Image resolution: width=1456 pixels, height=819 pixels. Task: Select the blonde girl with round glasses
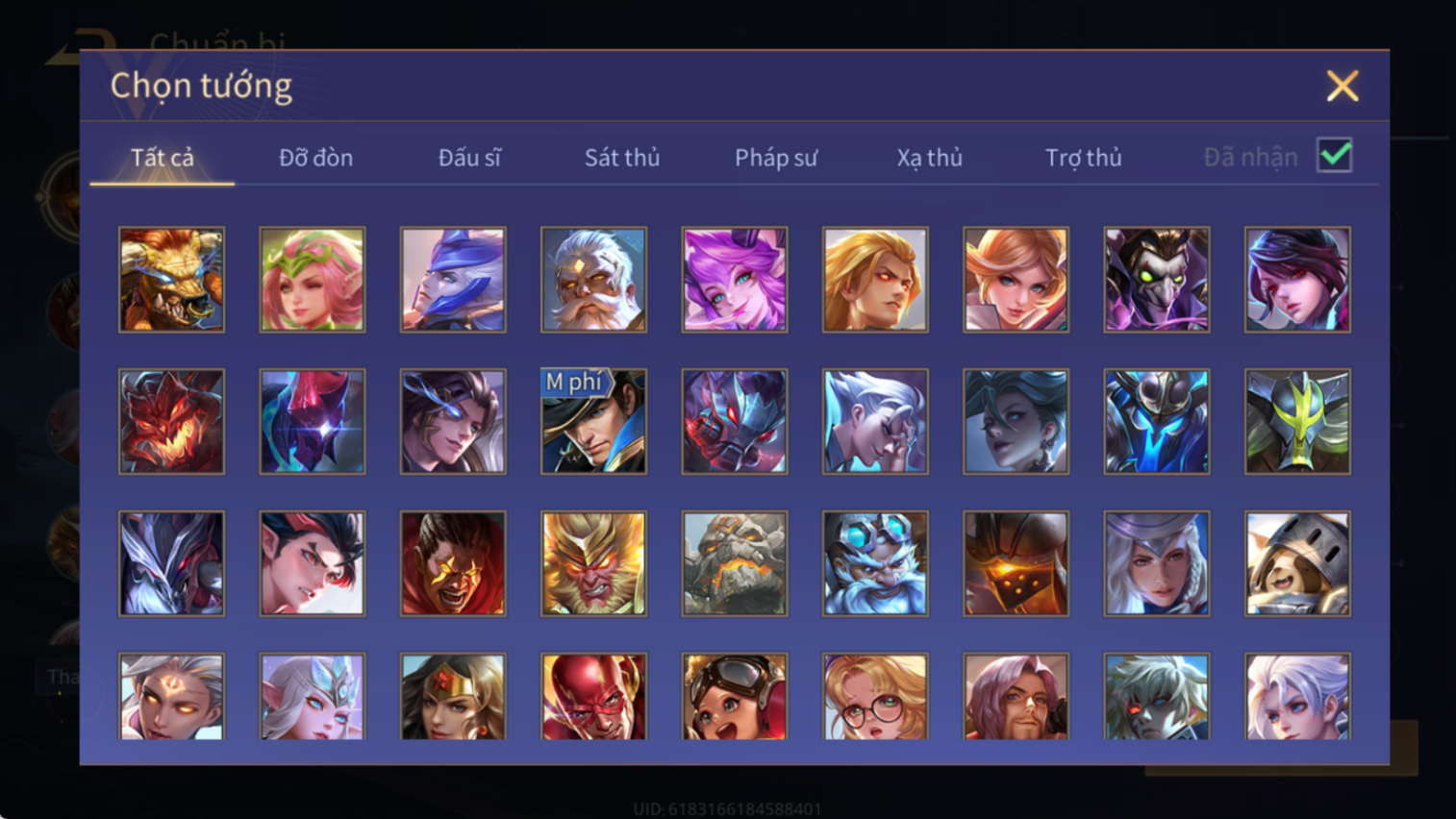tap(875, 696)
